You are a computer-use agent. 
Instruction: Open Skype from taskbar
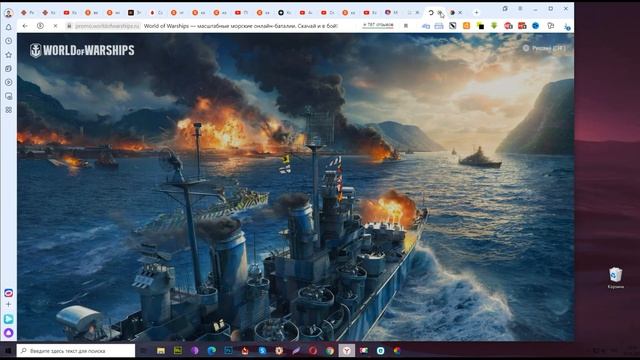tap(262, 351)
